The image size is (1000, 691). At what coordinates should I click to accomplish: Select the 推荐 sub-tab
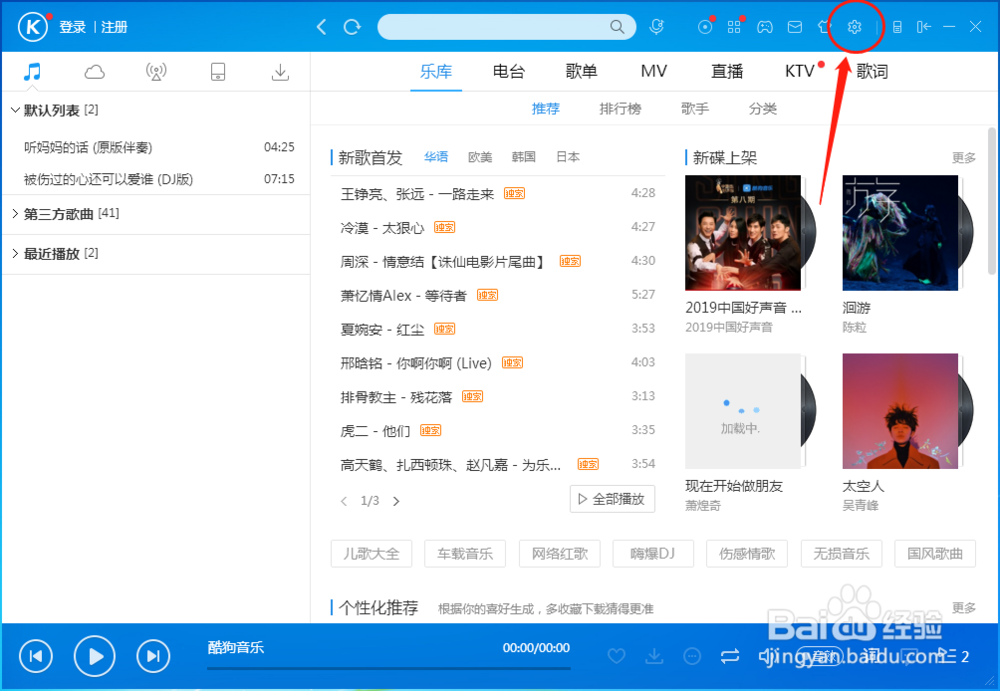coord(546,109)
